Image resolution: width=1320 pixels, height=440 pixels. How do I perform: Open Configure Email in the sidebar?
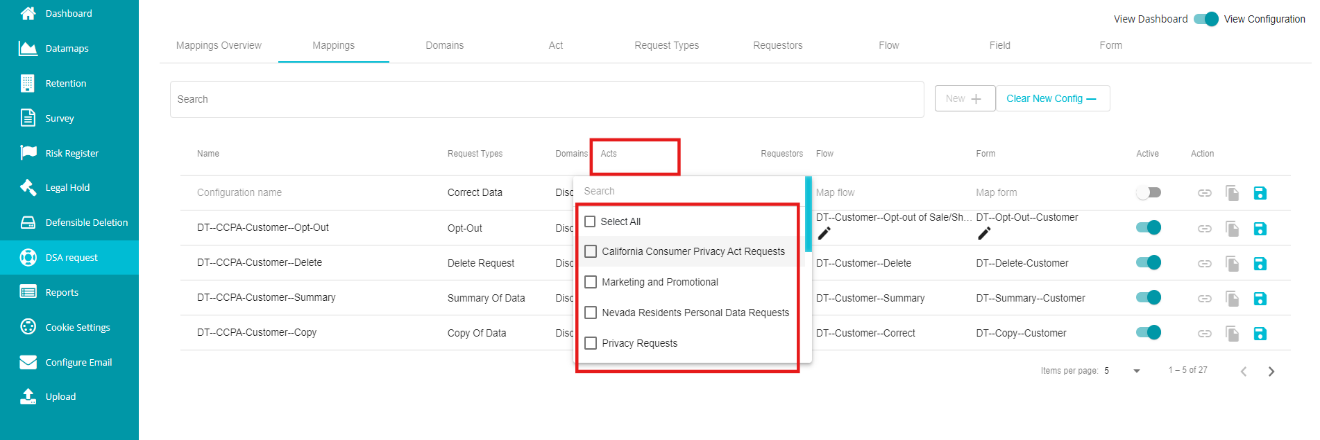pos(69,362)
